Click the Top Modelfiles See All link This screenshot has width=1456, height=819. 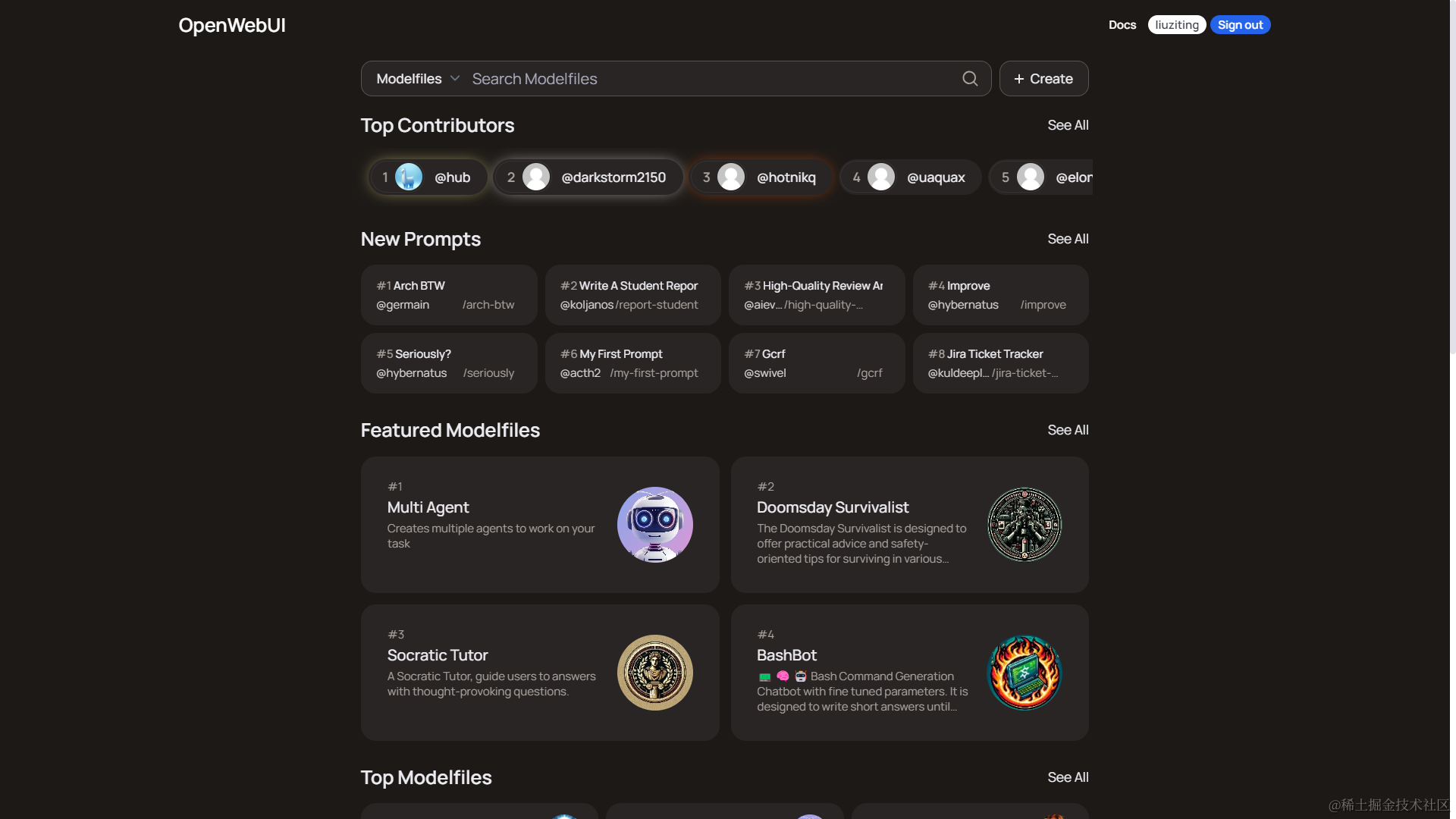coord(1068,778)
